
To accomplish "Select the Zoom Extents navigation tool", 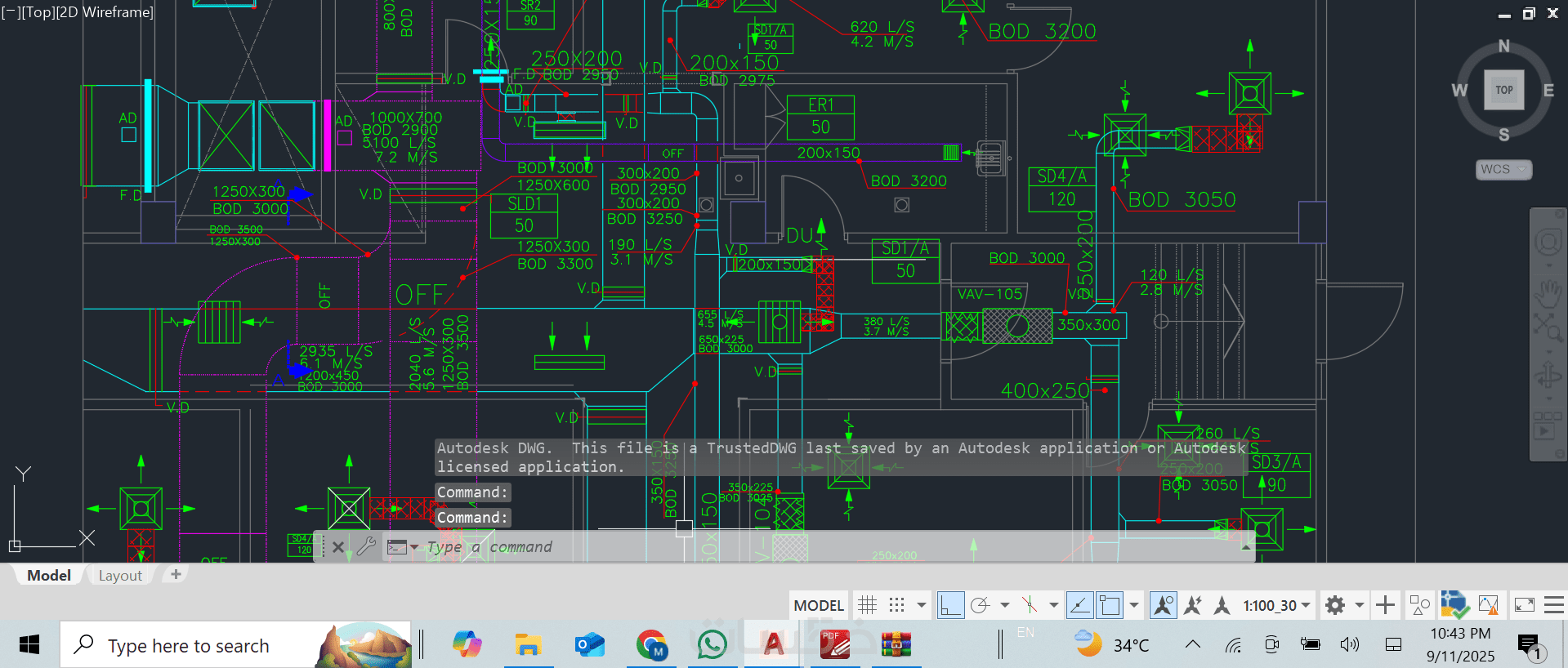I will click(x=1548, y=327).
